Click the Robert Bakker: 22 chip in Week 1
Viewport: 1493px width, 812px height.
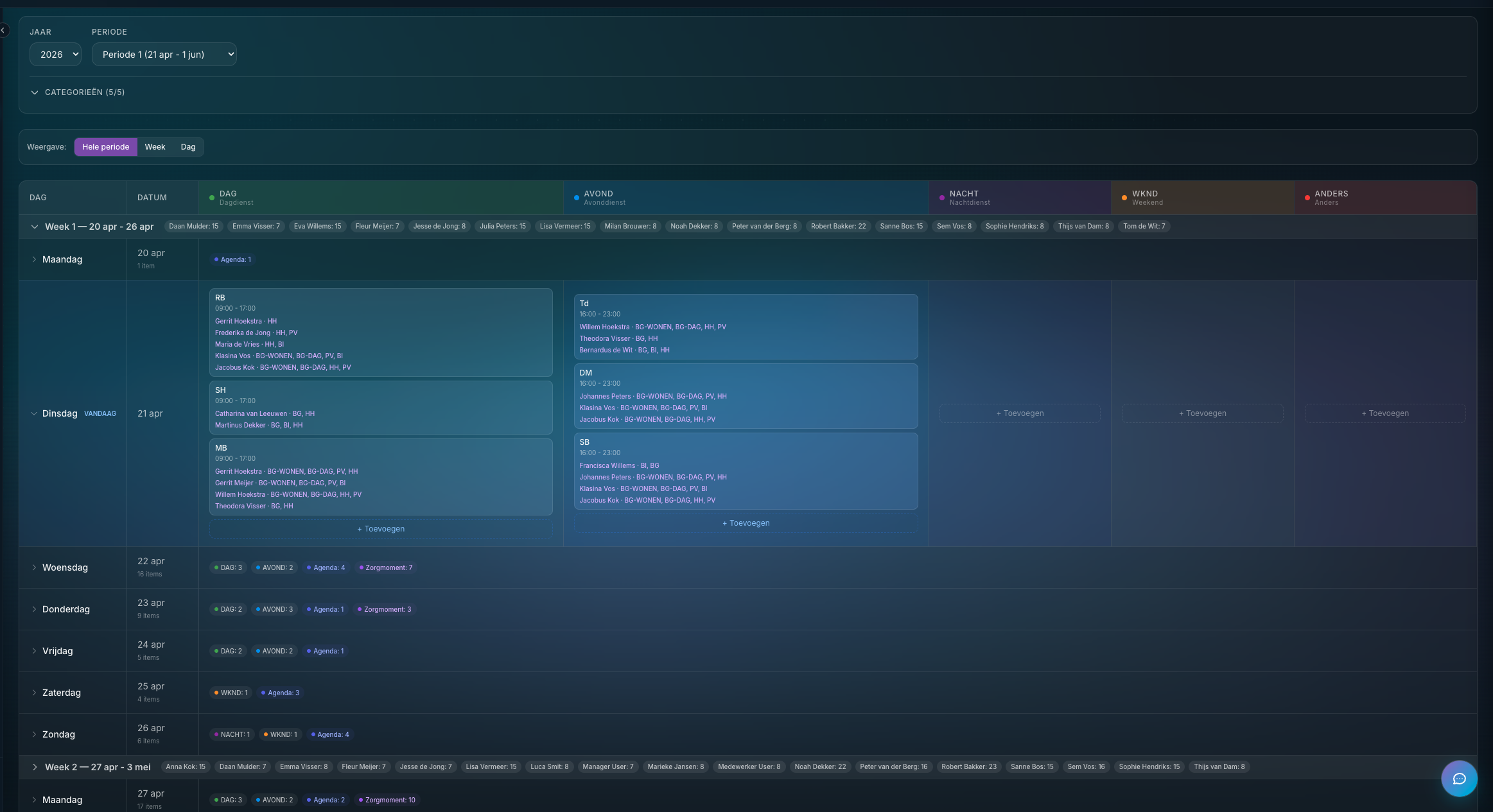pos(838,226)
